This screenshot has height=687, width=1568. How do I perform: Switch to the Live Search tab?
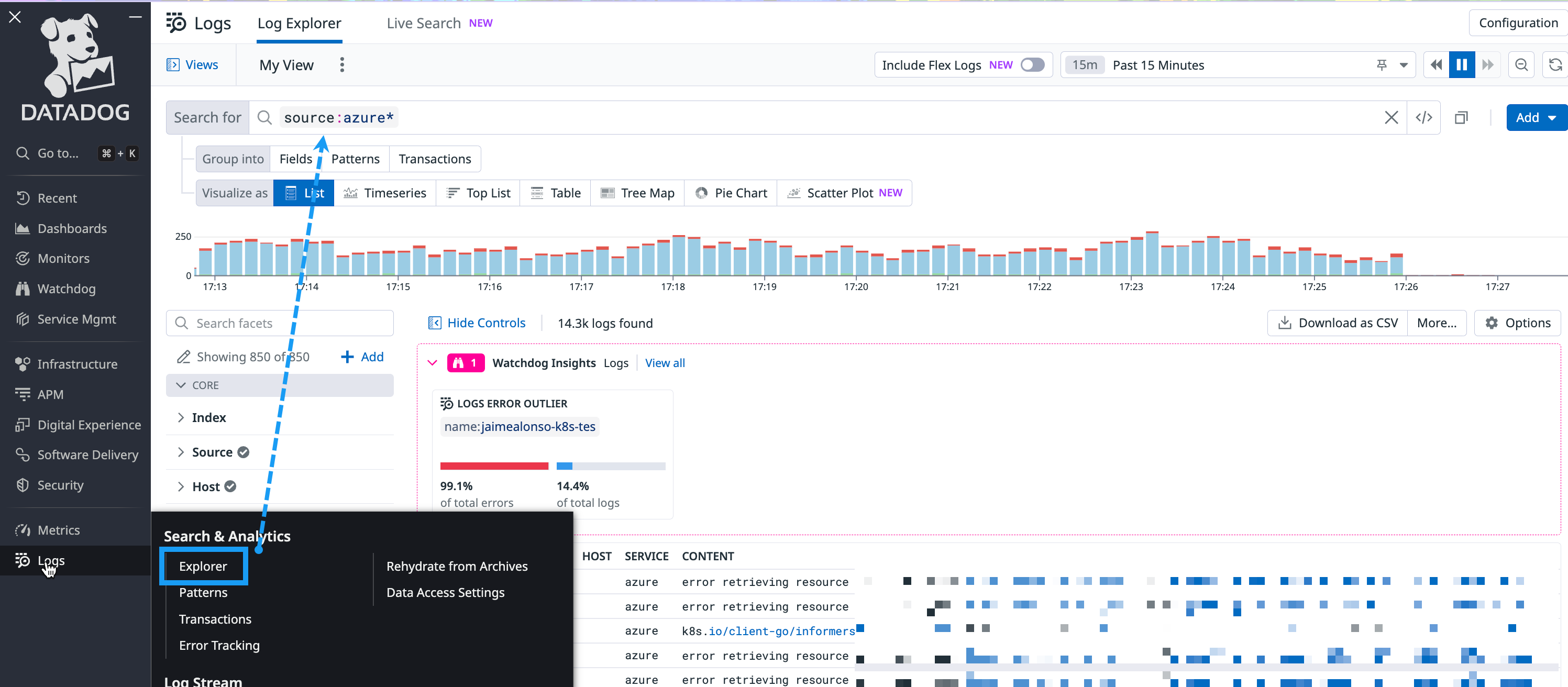(x=439, y=23)
